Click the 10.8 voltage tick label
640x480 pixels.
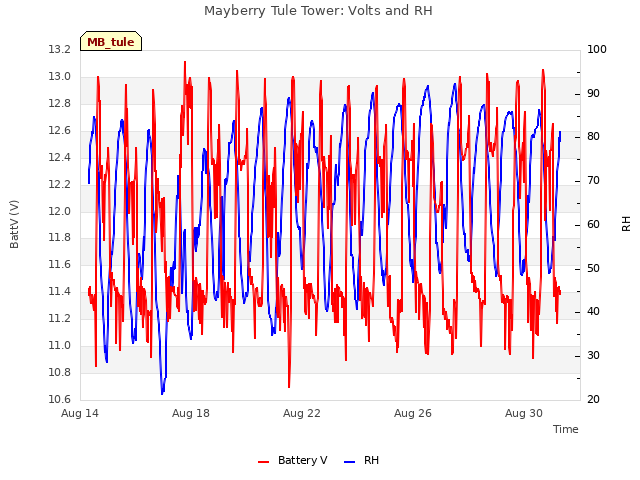click(60, 372)
